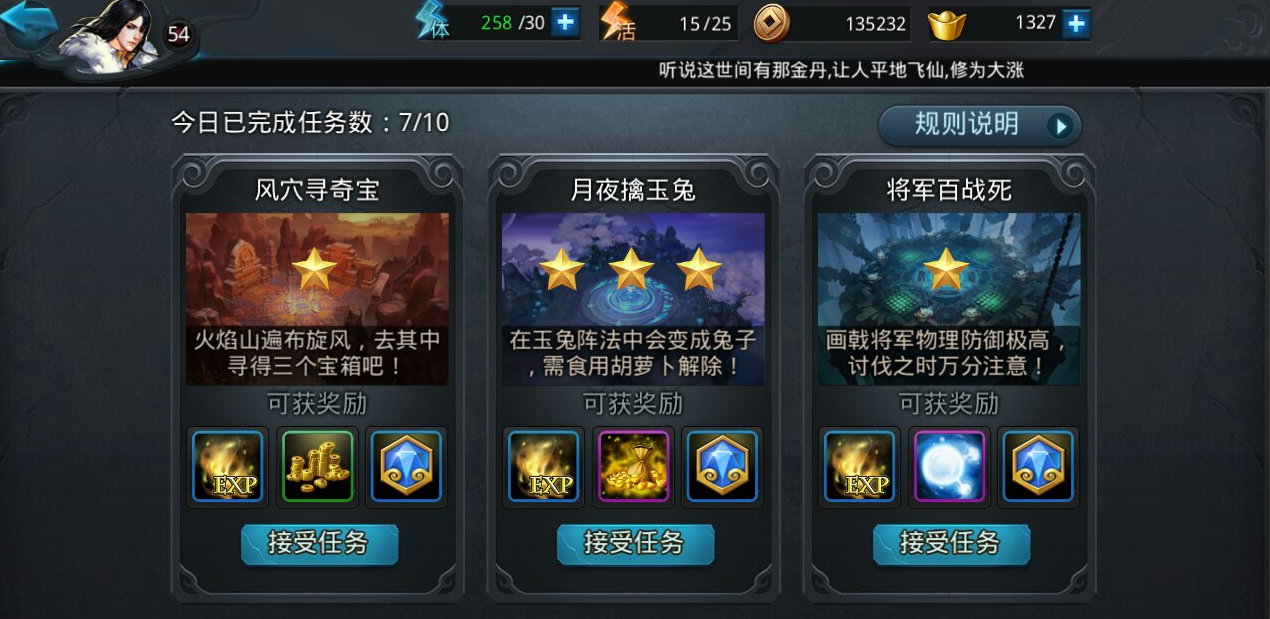Tap the 活 vitality lightning icon

coord(617,23)
